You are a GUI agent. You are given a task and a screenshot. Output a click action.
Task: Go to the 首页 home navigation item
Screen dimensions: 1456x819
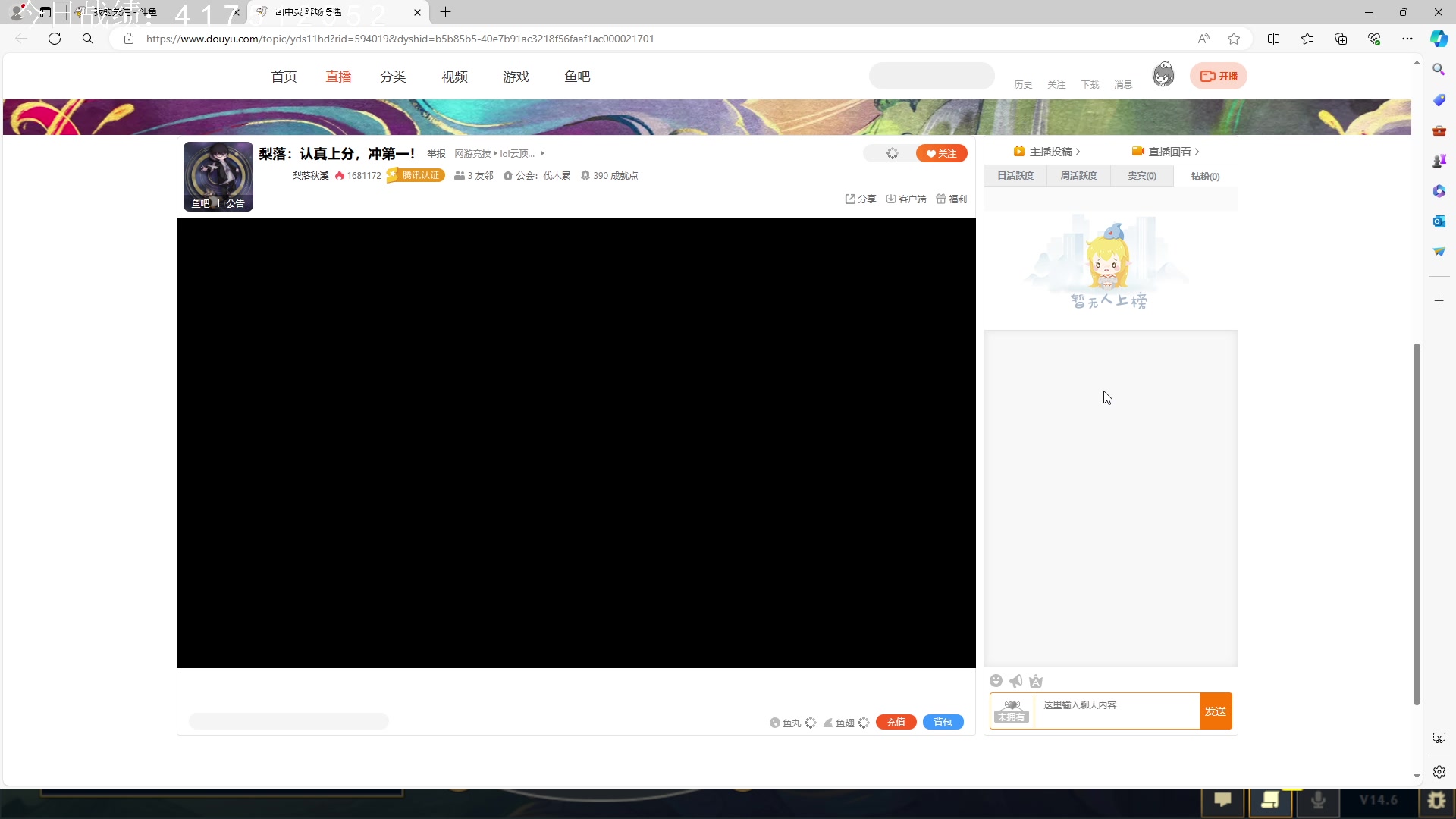tap(284, 77)
